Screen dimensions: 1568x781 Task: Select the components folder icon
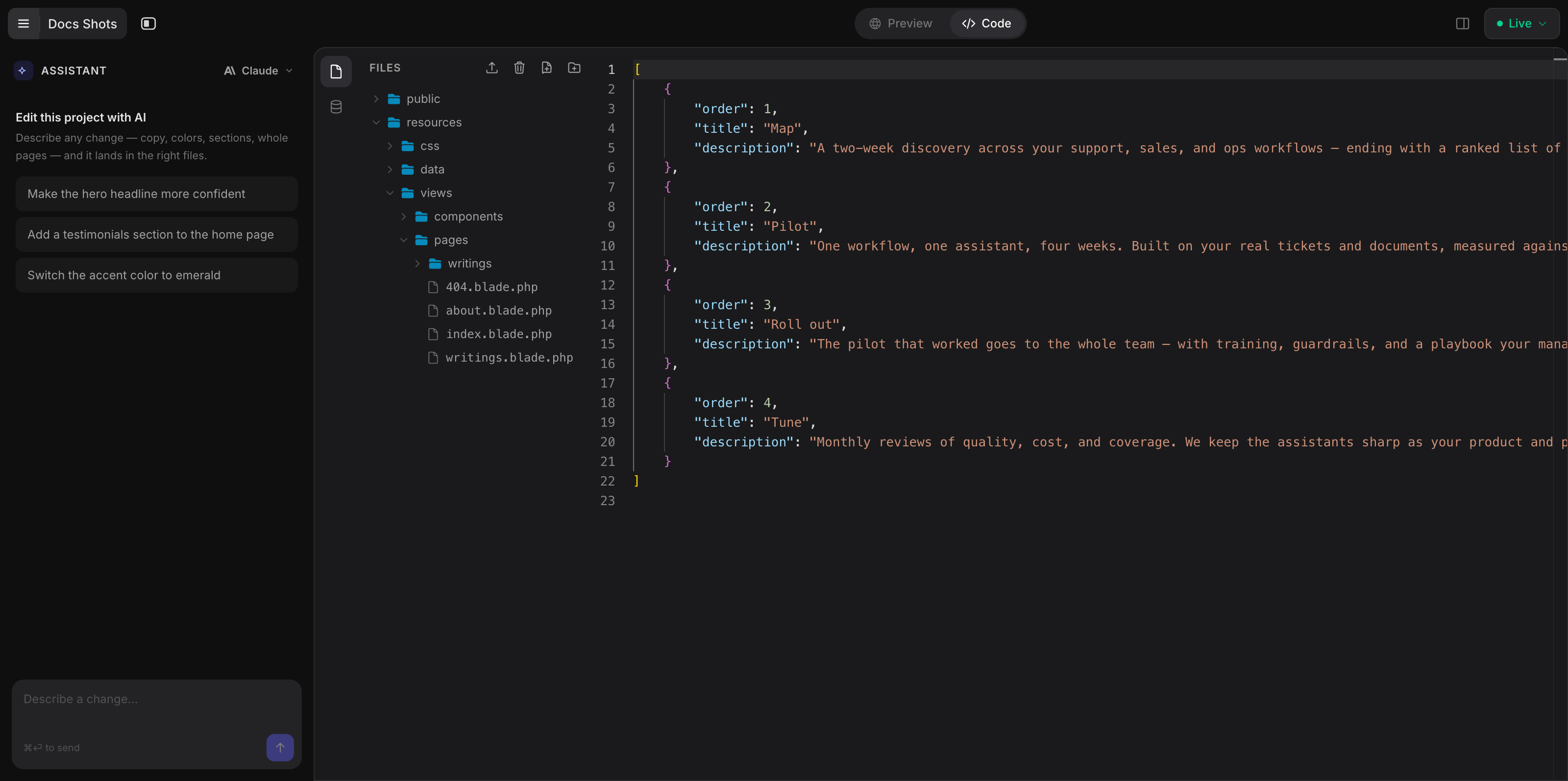pyautogui.click(x=421, y=217)
